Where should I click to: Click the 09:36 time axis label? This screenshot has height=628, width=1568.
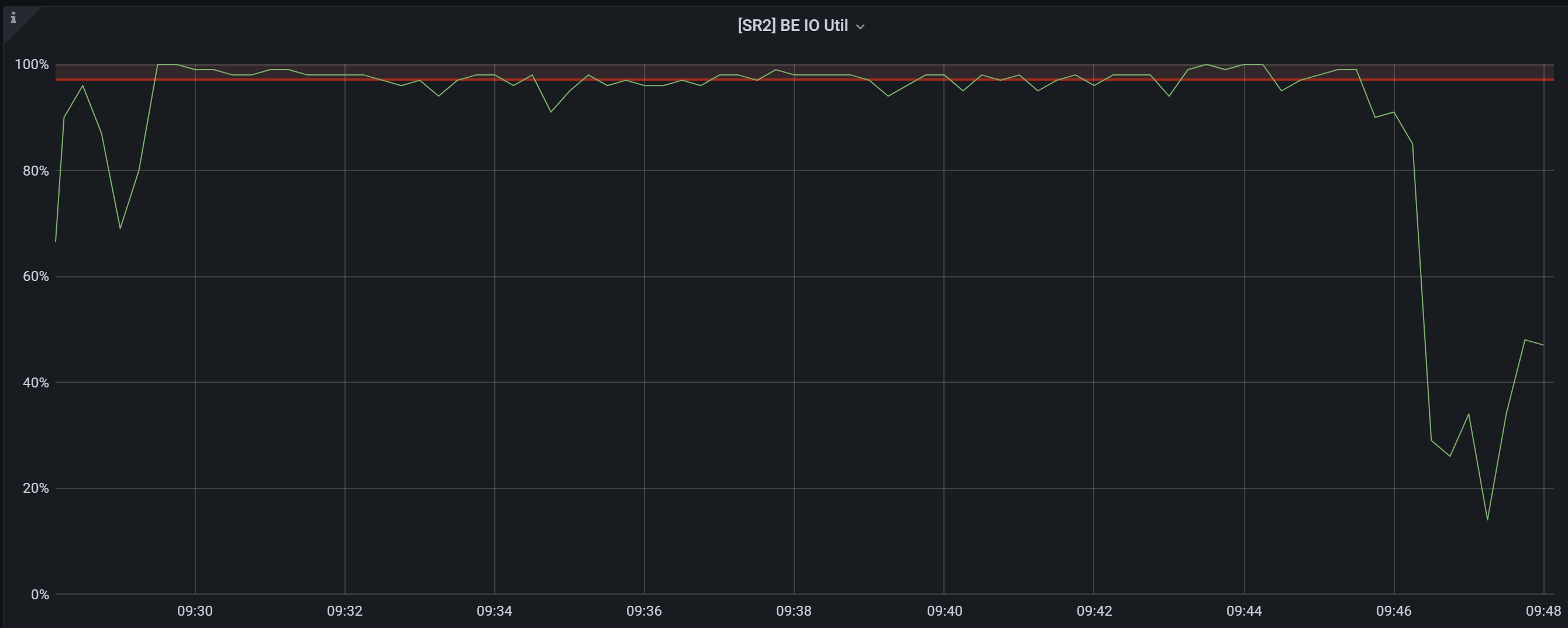point(644,611)
